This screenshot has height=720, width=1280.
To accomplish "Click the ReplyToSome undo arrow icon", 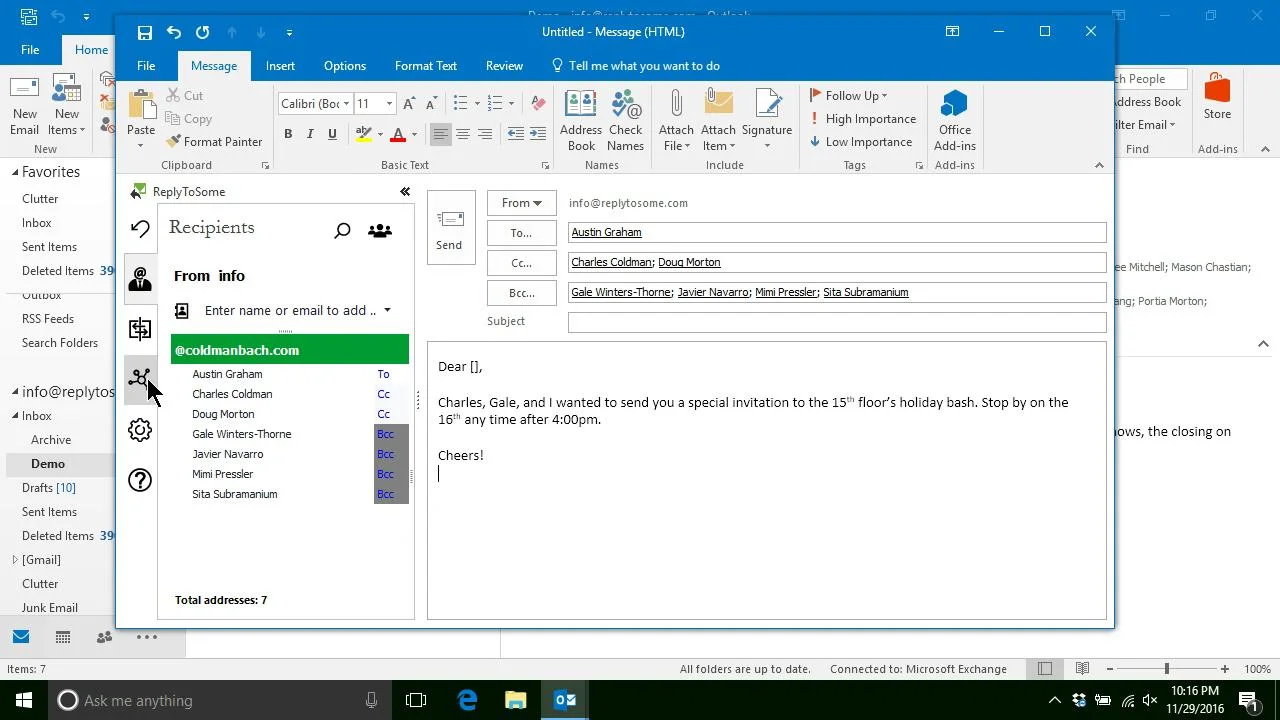I will 140,229.
